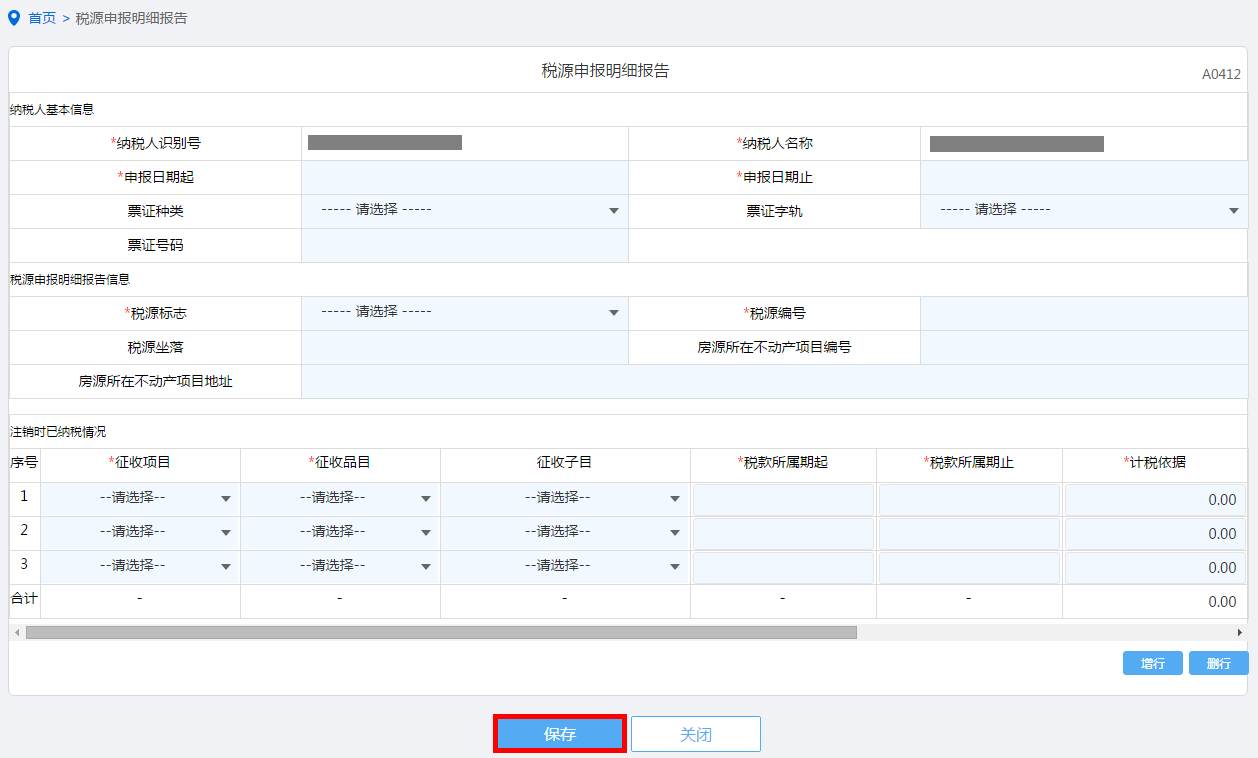
Task: Open 征收品目 dropdown in row 2
Action: point(340,533)
